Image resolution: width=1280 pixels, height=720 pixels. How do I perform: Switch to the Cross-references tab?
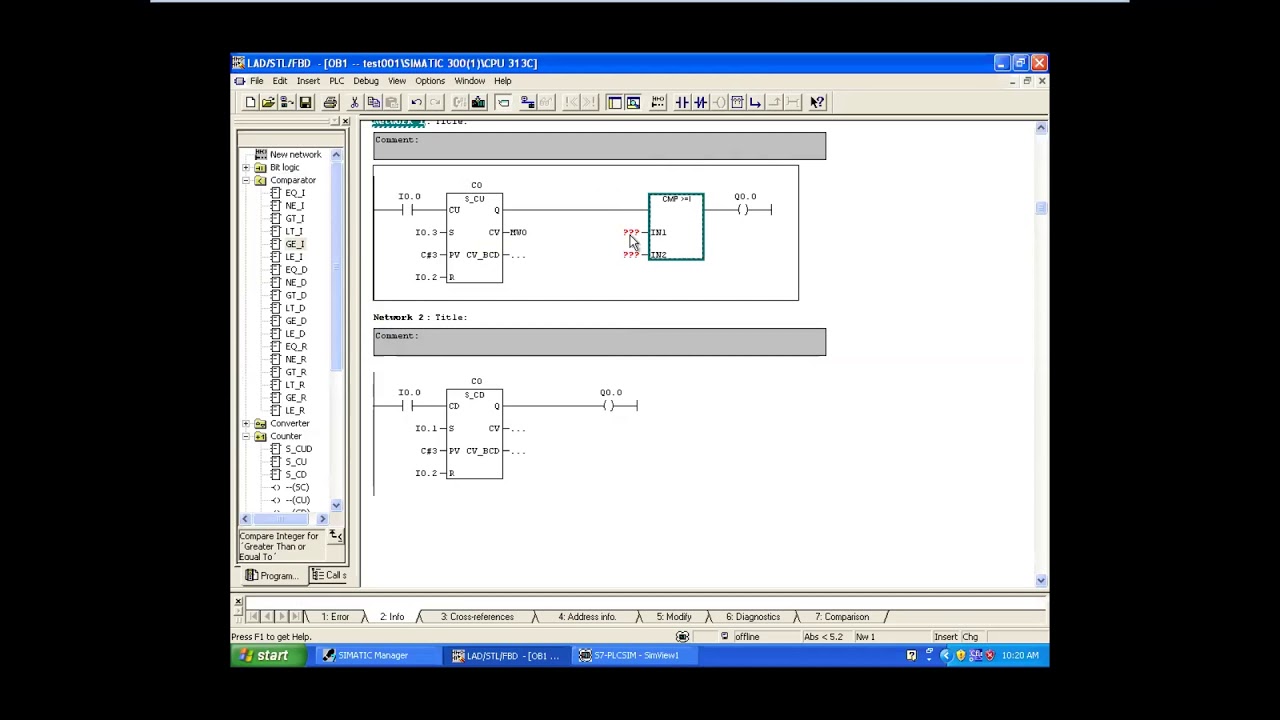[x=476, y=617]
